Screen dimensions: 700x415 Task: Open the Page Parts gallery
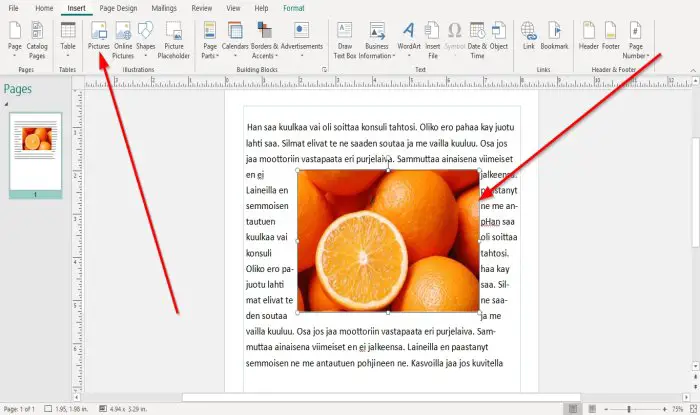click(x=210, y=40)
